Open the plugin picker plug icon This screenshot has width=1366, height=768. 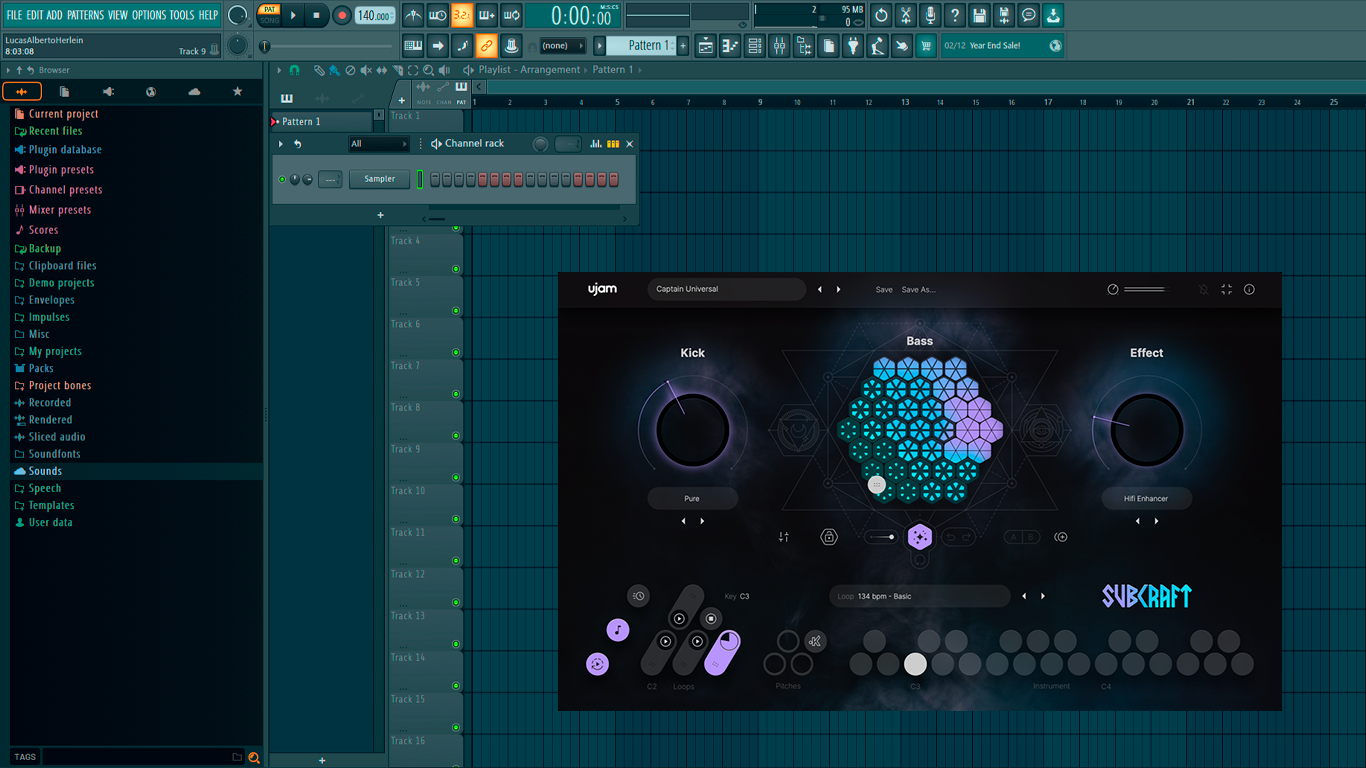(x=853, y=46)
